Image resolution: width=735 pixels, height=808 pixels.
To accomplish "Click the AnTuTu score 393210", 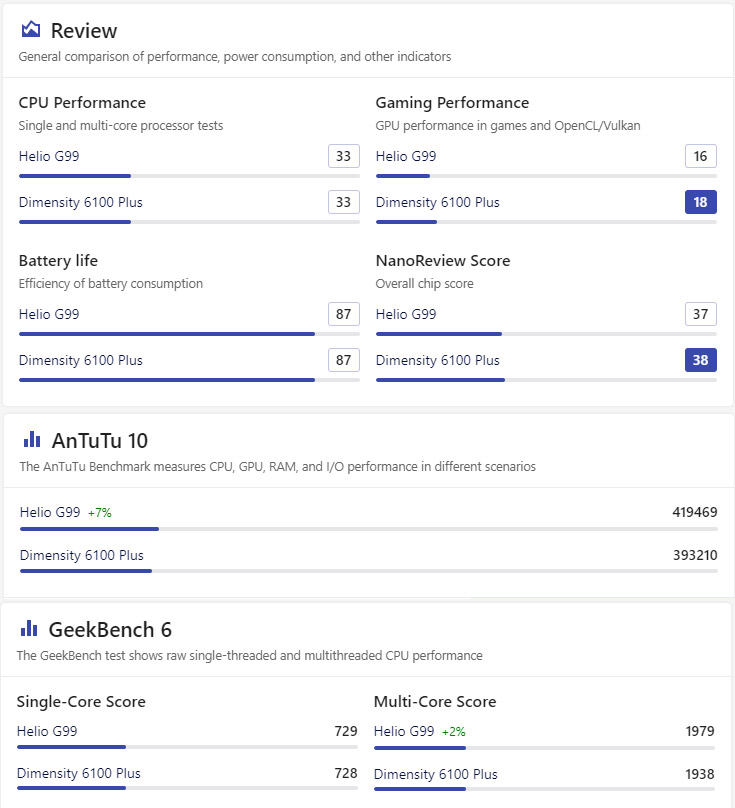I will click(695, 555).
